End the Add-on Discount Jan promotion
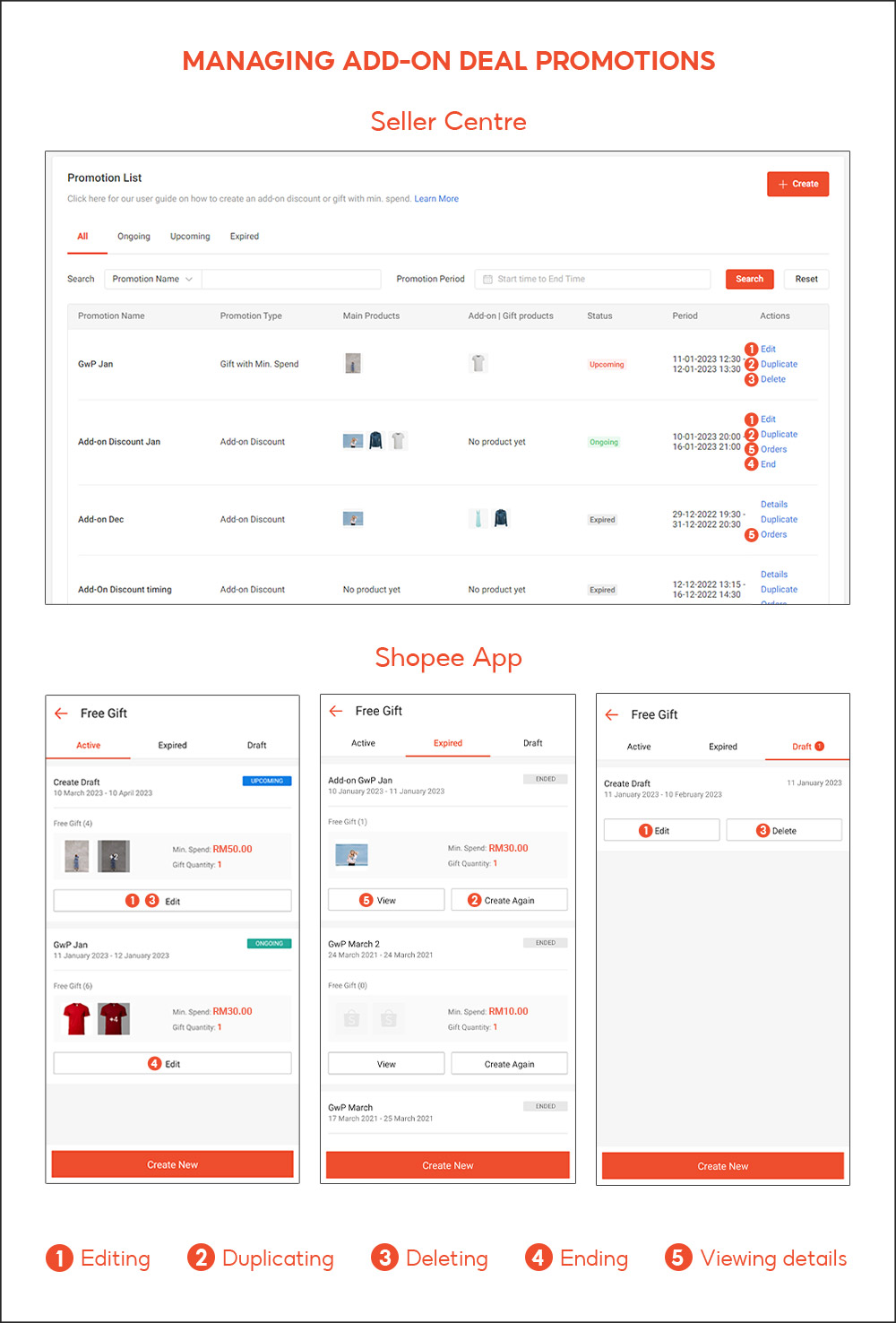Viewport: 896px width, 1323px height. point(767,464)
